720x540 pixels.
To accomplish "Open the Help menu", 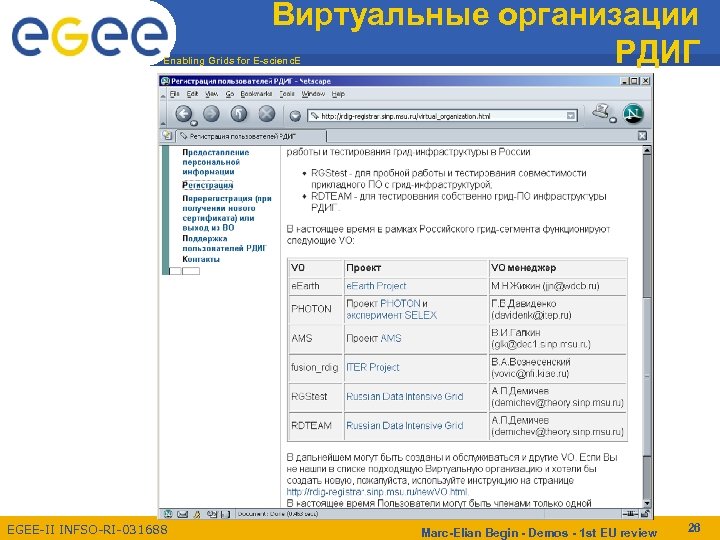I will tap(338, 94).
